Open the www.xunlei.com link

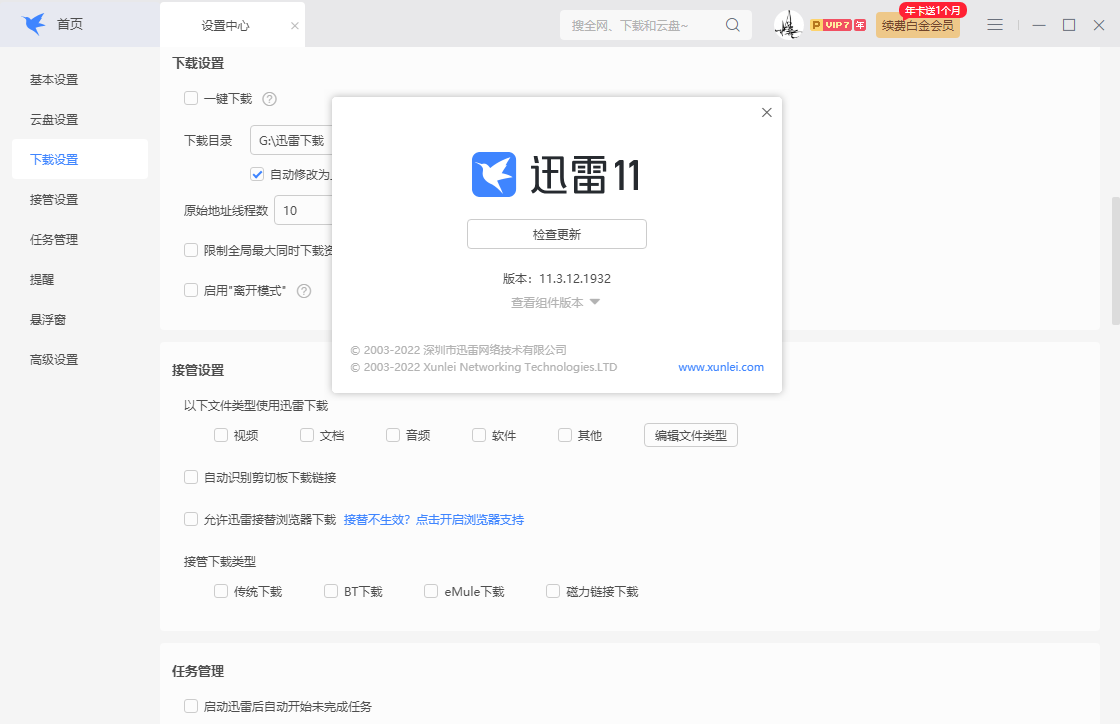coord(720,367)
